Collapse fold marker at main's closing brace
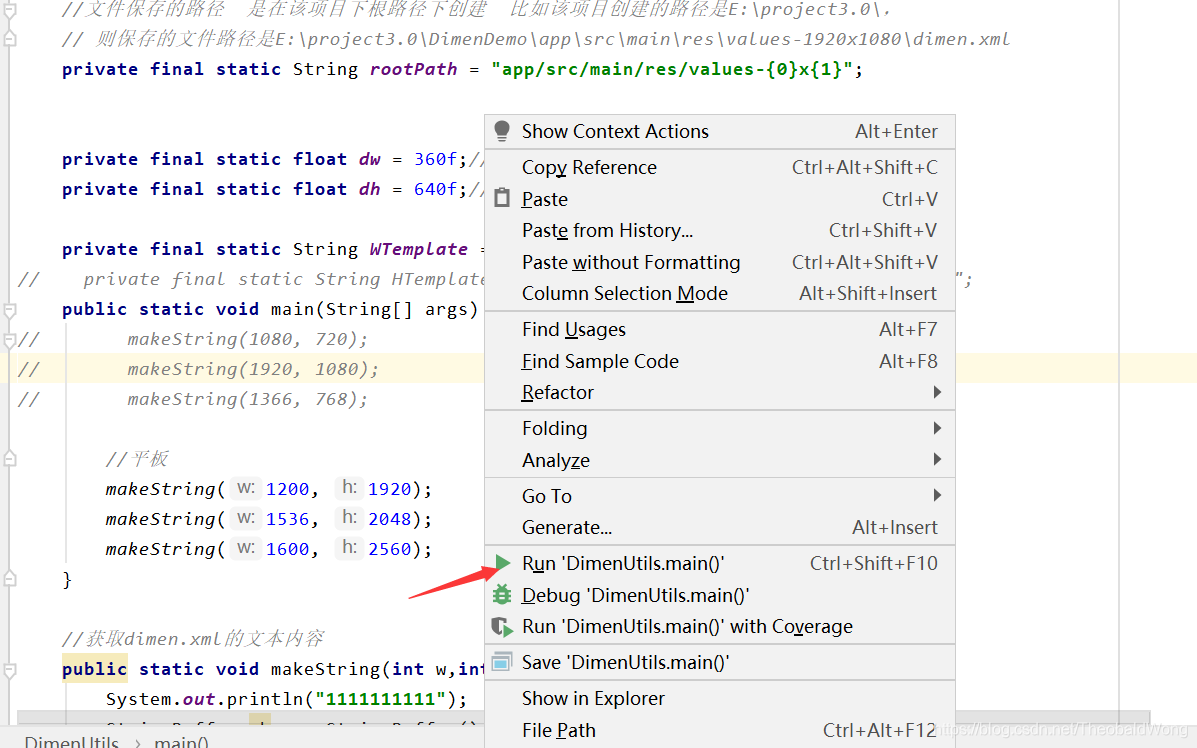Viewport: 1197px width, 748px height. (10, 579)
